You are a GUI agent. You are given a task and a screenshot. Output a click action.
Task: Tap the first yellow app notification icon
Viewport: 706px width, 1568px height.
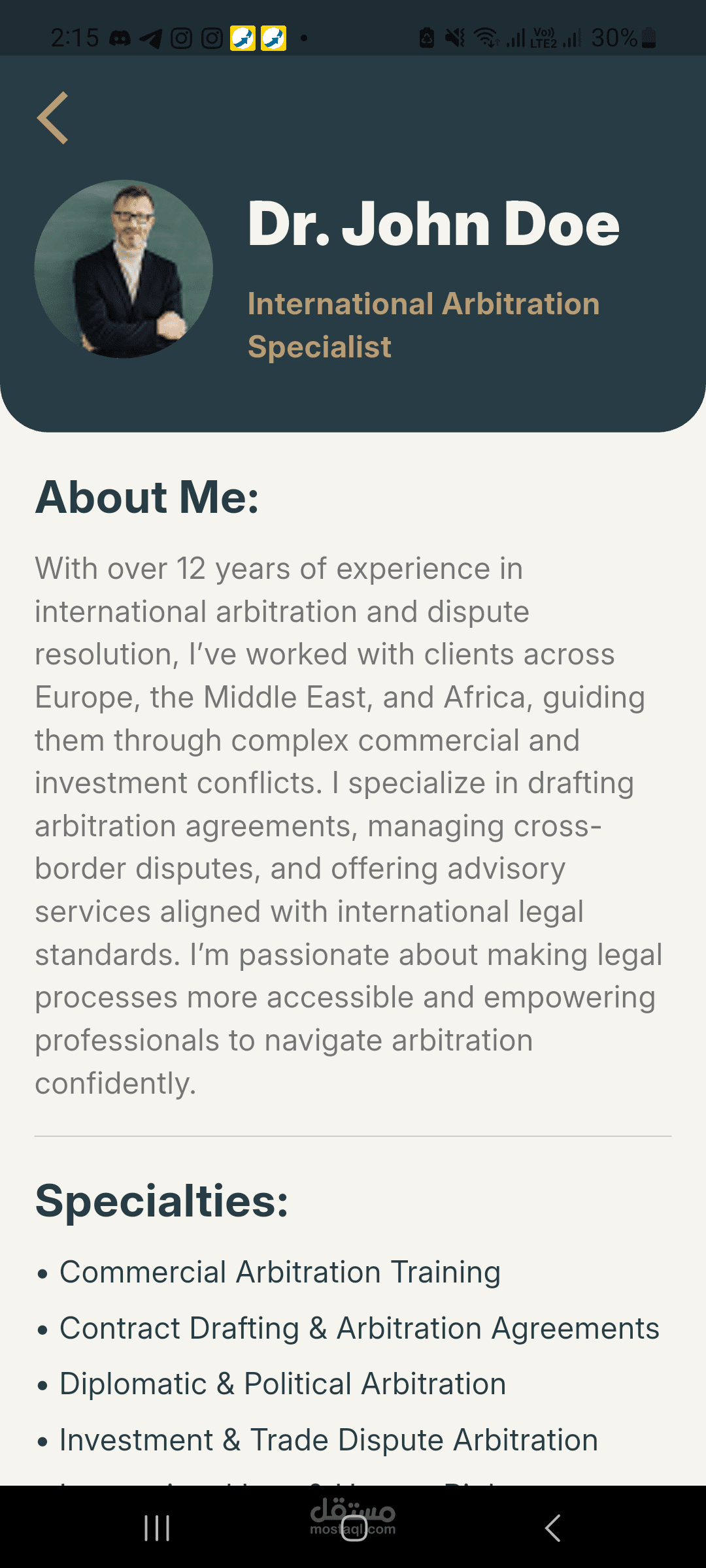click(x=243, y=39)
